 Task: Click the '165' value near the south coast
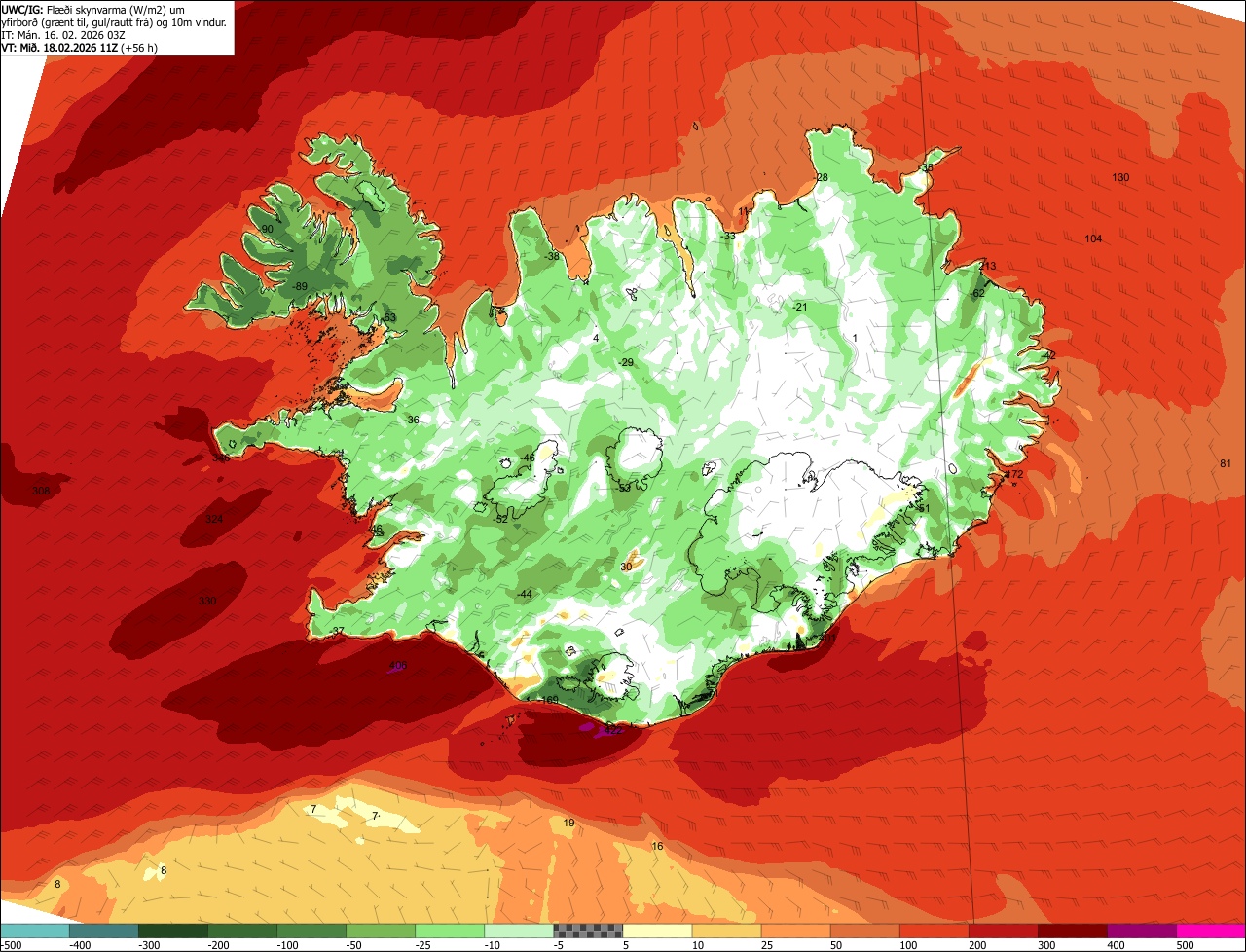[x=549, y=700]
